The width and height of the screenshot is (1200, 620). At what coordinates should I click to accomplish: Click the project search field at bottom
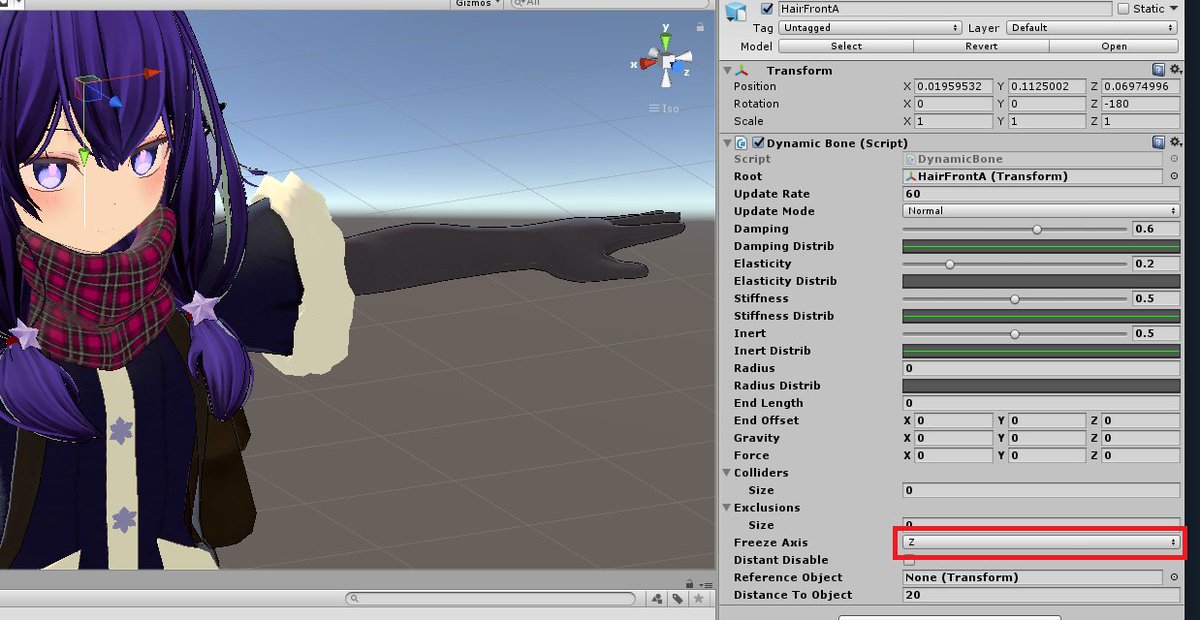pos(490,599)
